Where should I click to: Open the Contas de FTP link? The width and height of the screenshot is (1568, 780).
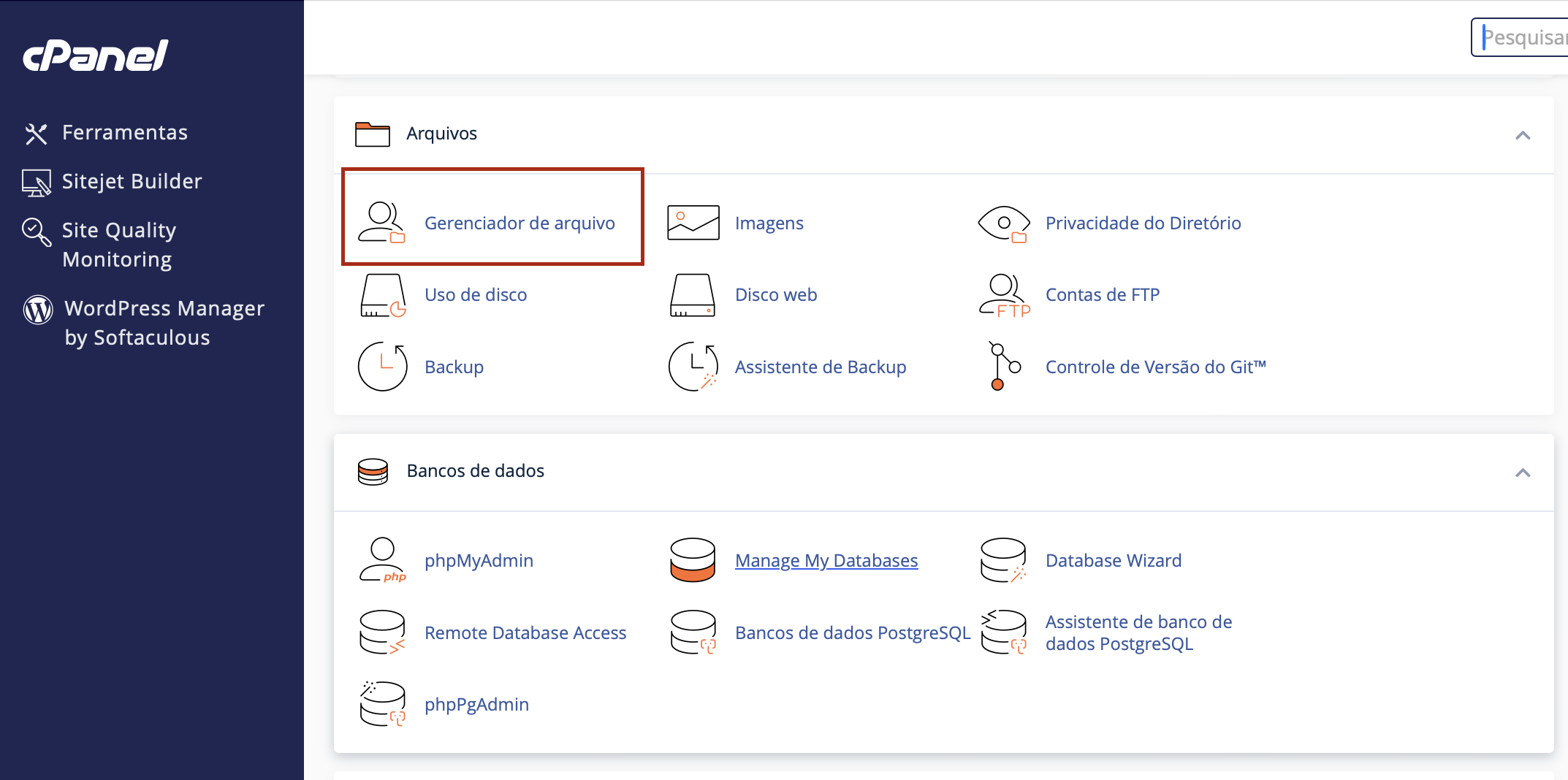pos(1103,295)
